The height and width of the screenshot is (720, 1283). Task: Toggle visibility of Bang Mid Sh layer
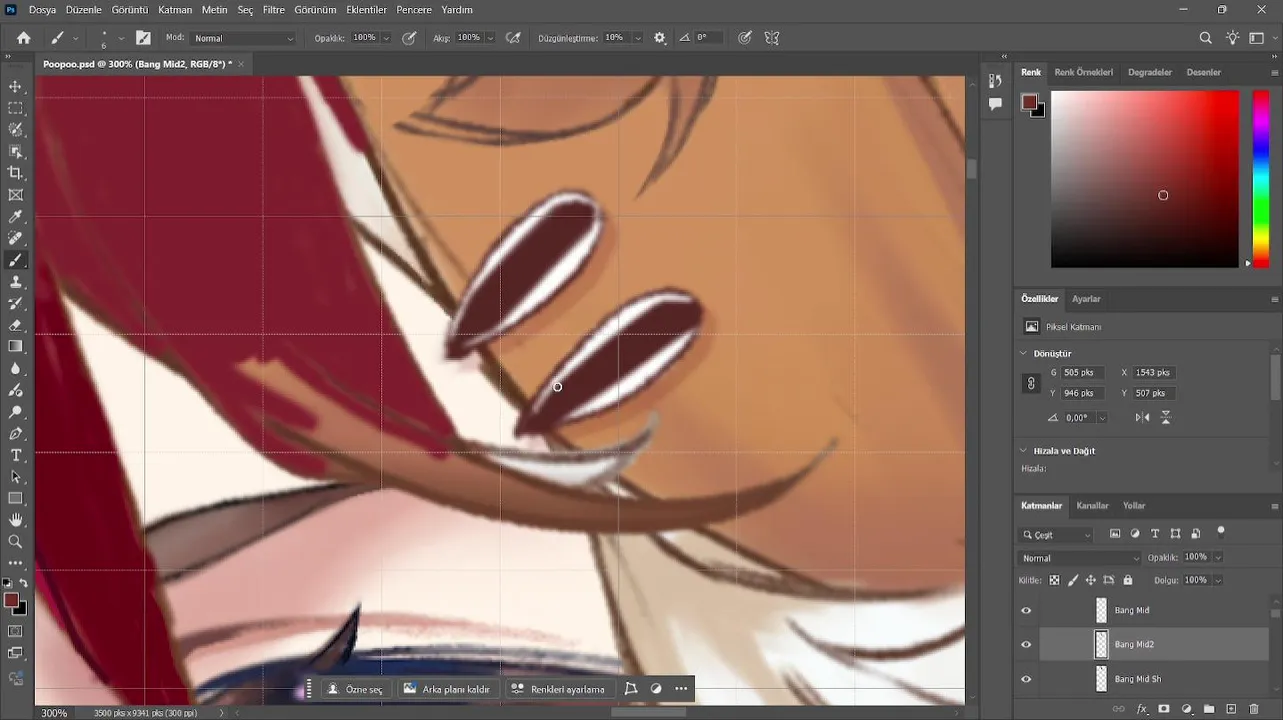[1026, 679]
